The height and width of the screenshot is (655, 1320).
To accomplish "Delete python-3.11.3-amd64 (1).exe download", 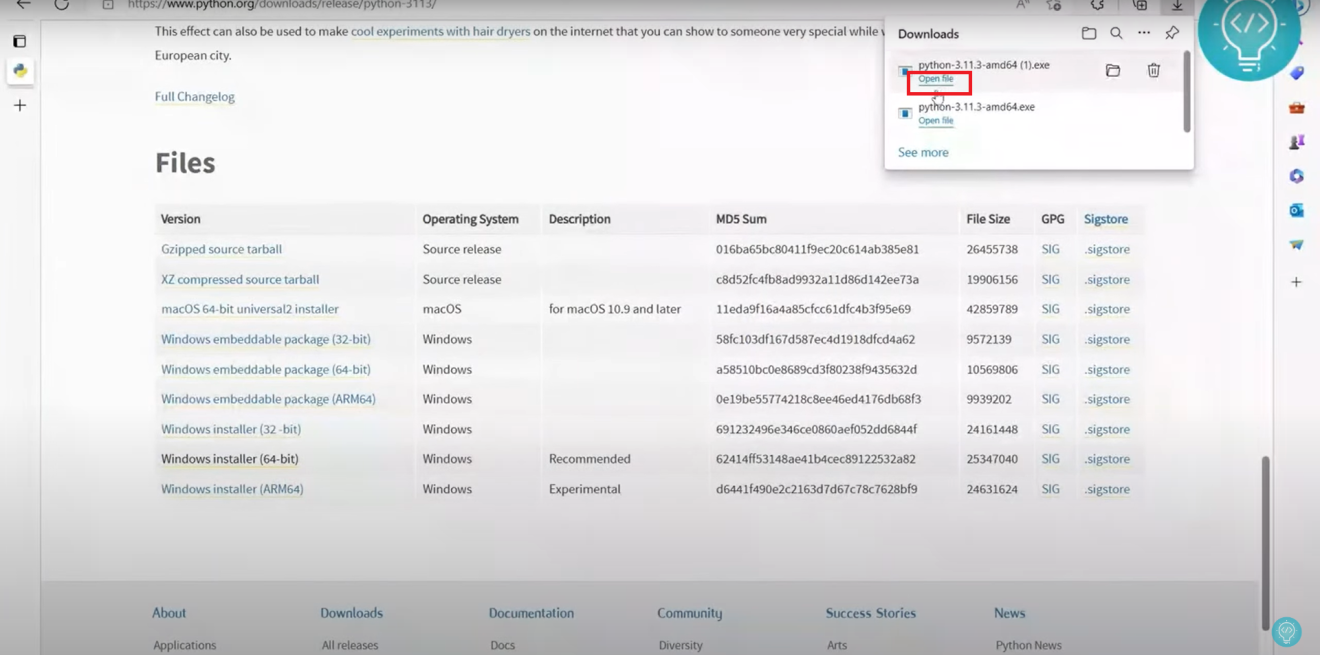I will pos(1153,71).
